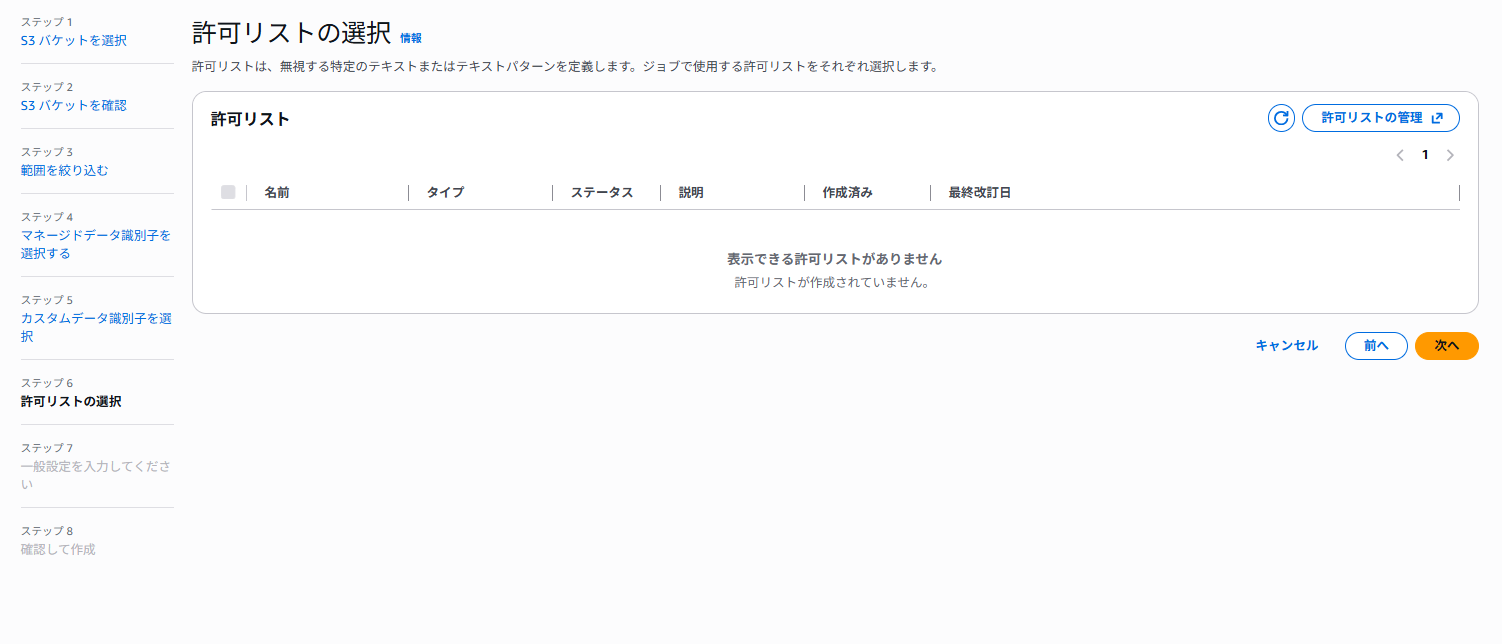The height and width of the screenshot is (644, 1502).
Task: Click step 8 確認して作成
Action: click(58, 549)
